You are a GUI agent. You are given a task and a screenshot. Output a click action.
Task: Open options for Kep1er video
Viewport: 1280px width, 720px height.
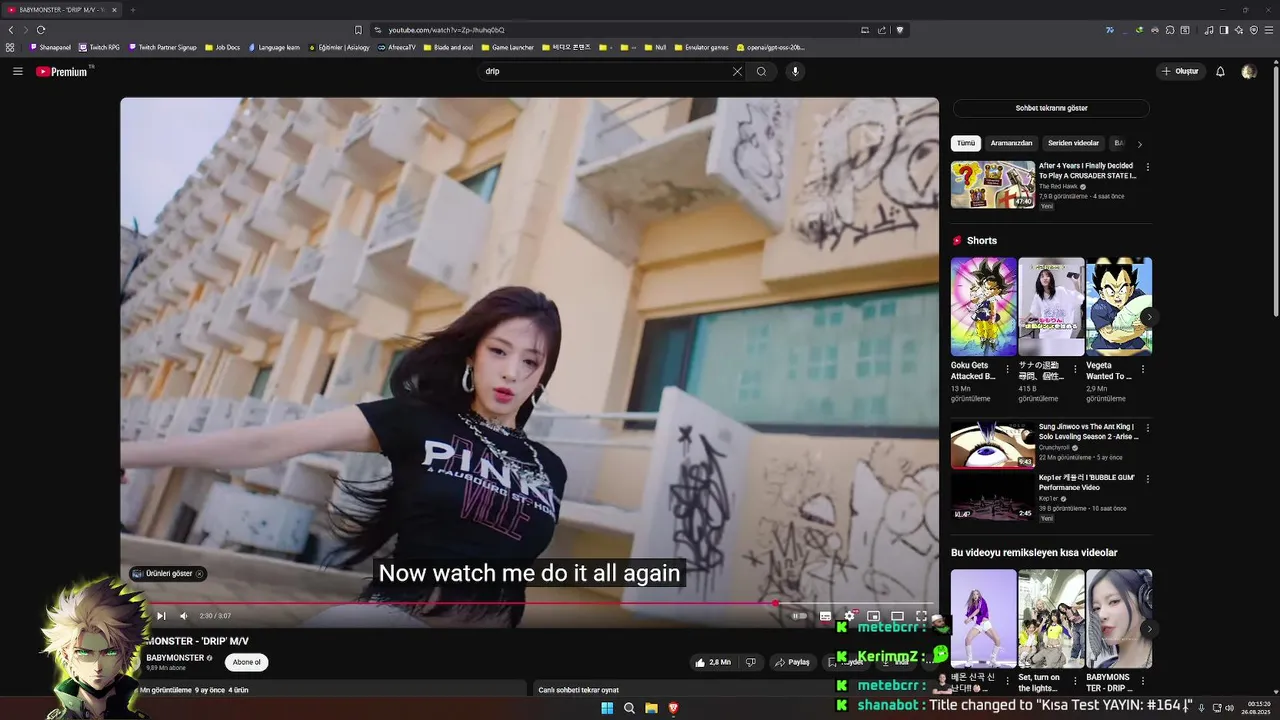(x=1147, y=479)
